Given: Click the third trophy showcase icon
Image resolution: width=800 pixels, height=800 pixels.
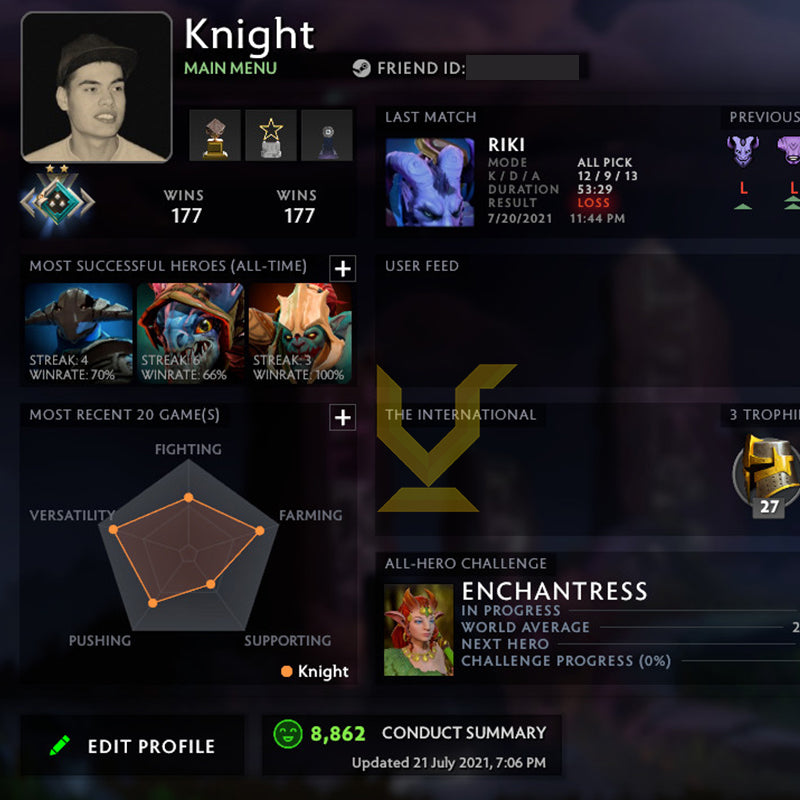Looking at the screenshot, I should 327,135.
